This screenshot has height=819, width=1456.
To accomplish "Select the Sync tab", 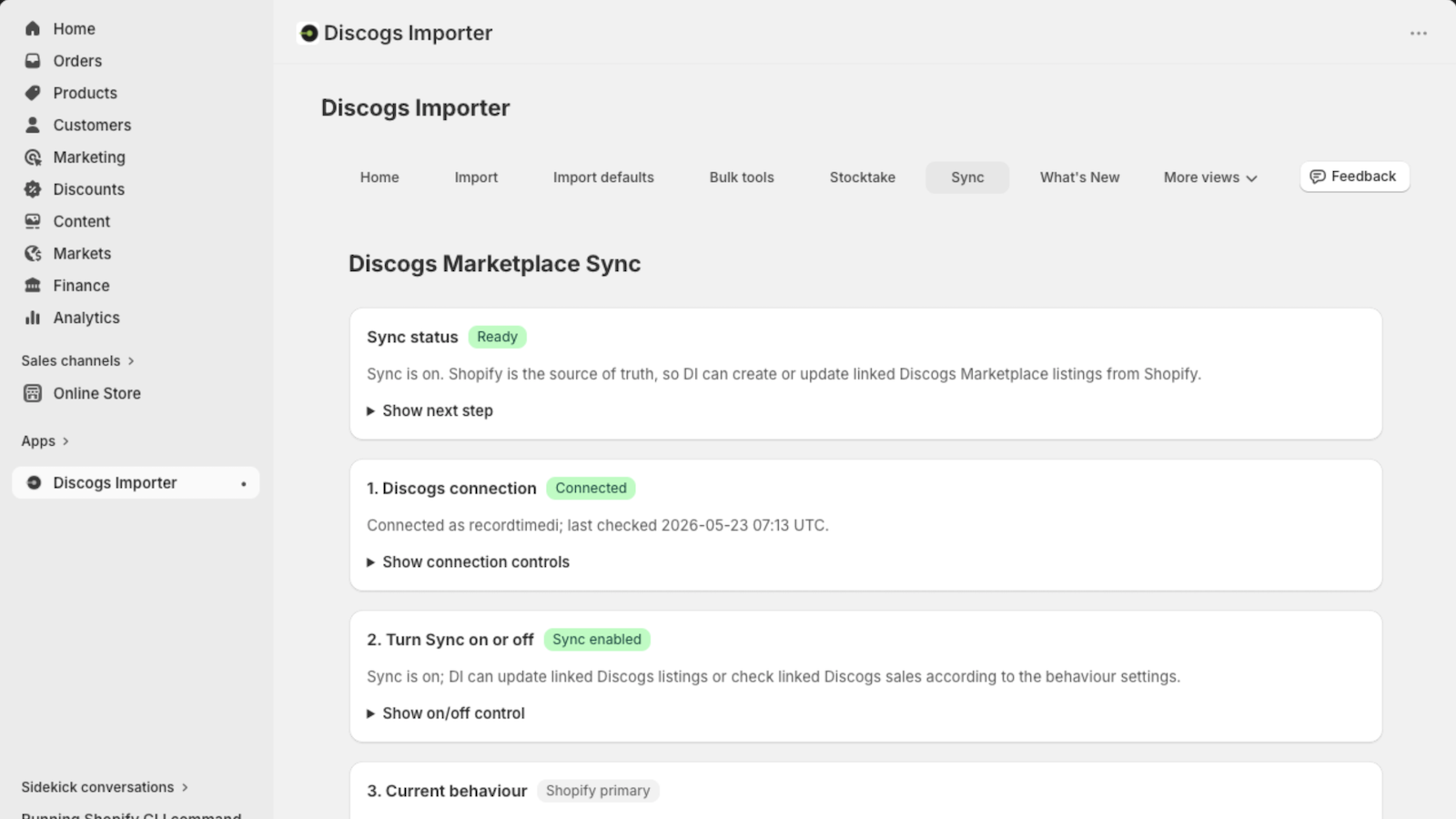I will 967,177.
